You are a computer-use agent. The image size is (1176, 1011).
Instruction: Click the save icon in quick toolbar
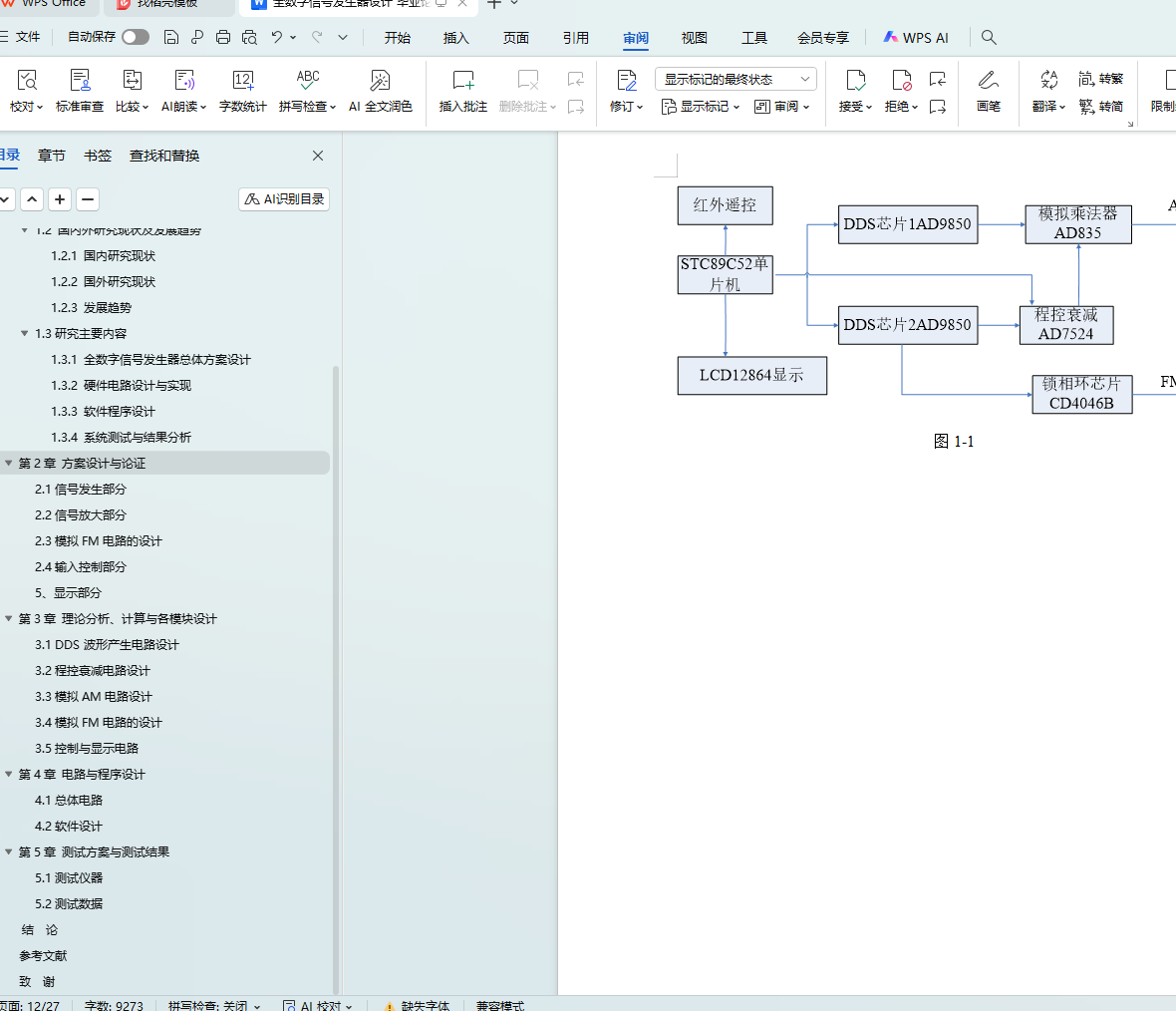click(171, 37)
